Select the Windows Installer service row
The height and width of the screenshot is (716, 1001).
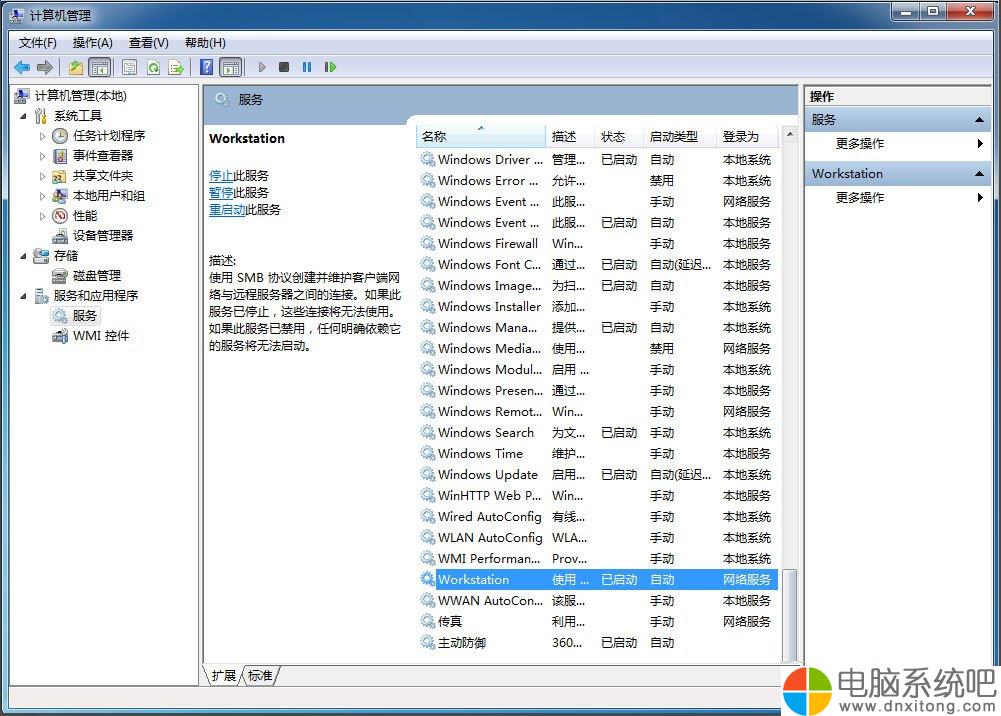click(x=597, y=307)
